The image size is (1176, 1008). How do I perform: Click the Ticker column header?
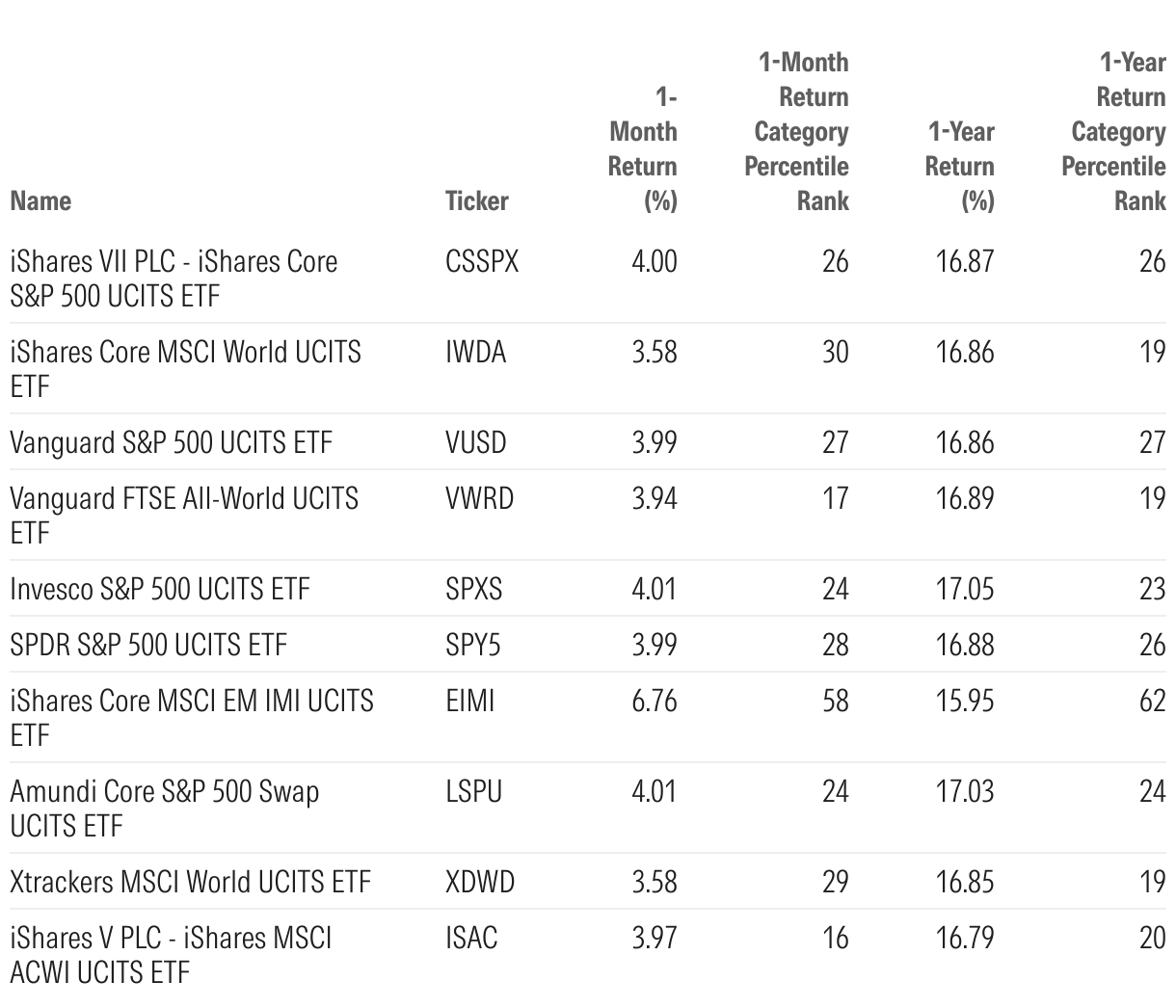click(x=476, y=200)
